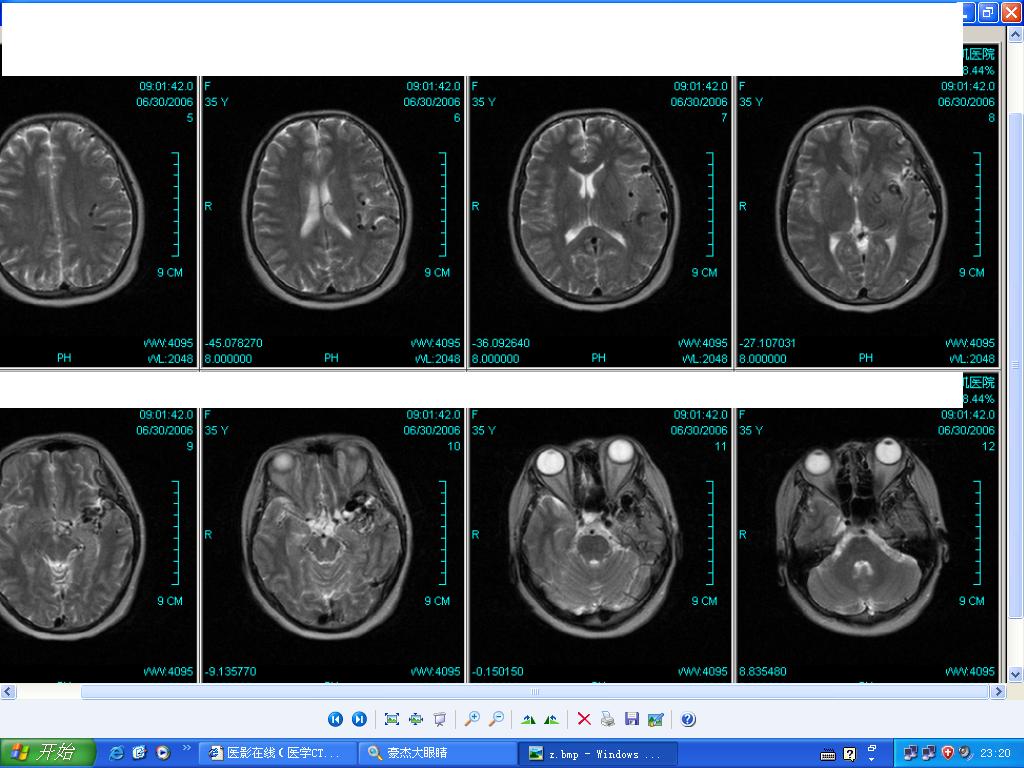Open the 开始 Start menu
The width and height of the screenshot is (1024, 768).
coord(47,753)
